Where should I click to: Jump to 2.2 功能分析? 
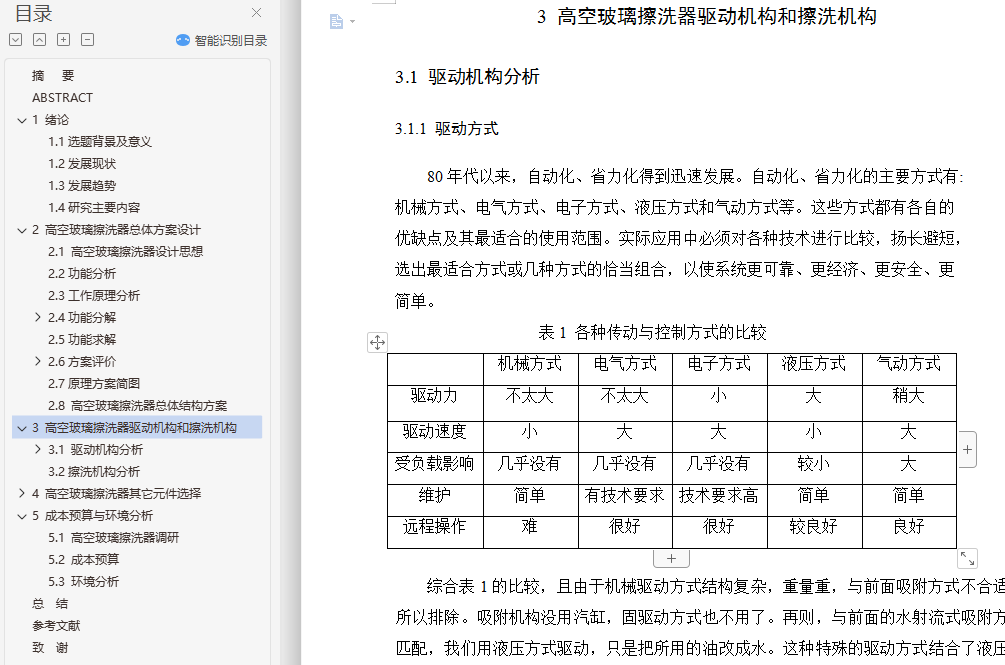(82, 274)
